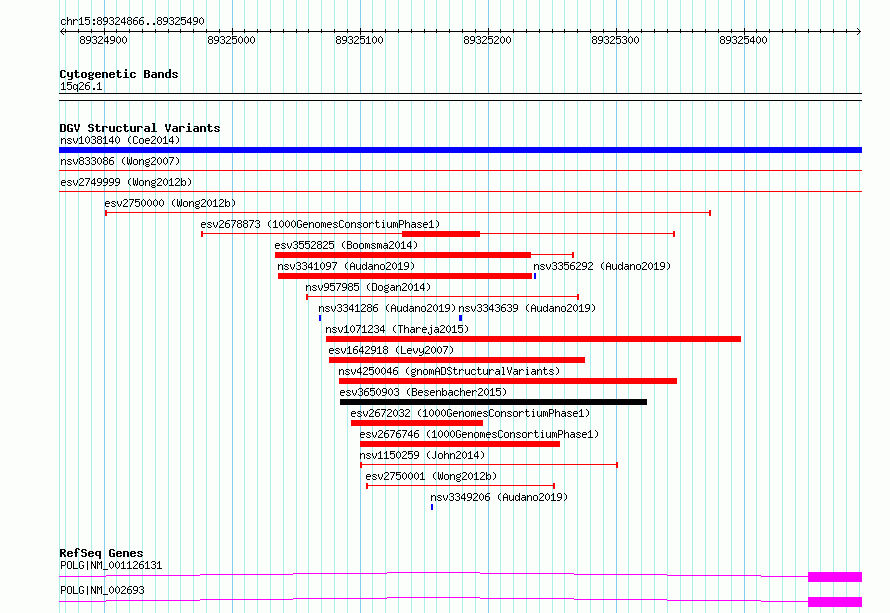The height and width of the screenshot is (613, 890).
Task: Click the 89325200 ruler tick label
Action: pos(487,40)
